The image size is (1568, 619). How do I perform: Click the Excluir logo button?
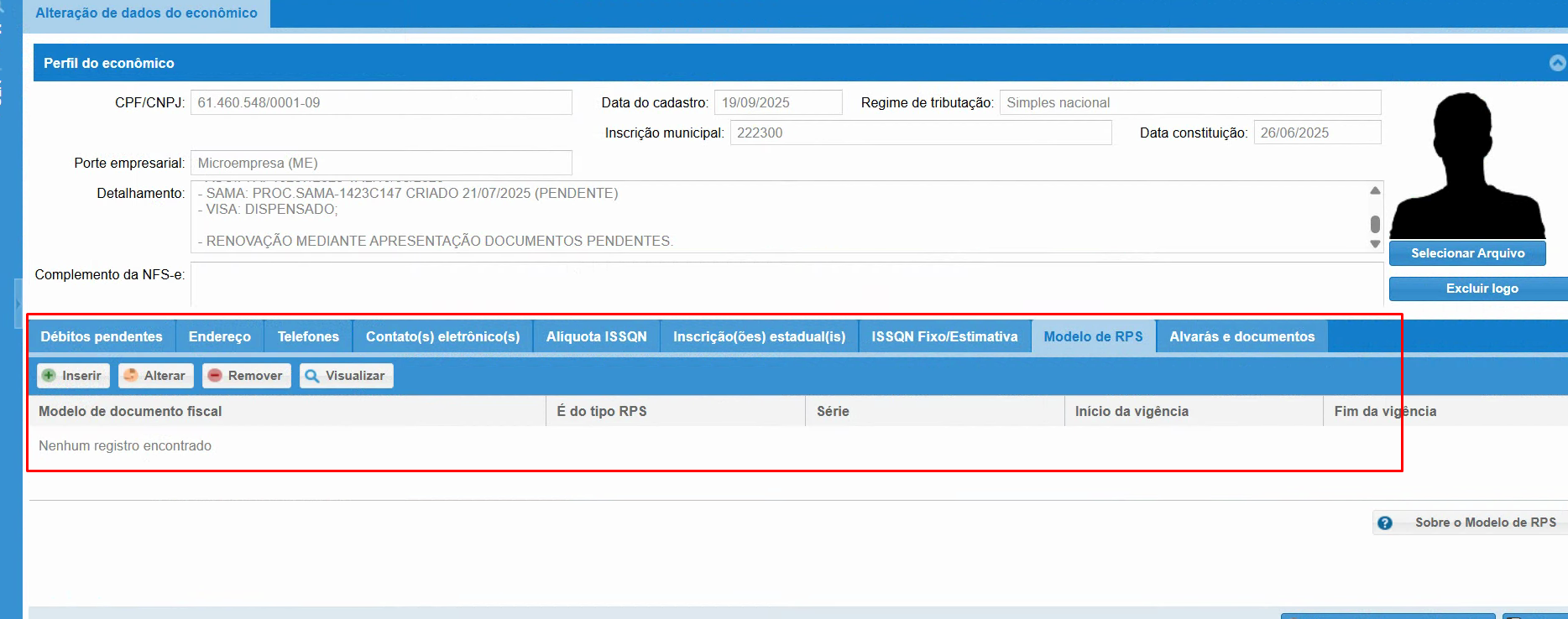pyautogui.click(x=1482, y=289)
